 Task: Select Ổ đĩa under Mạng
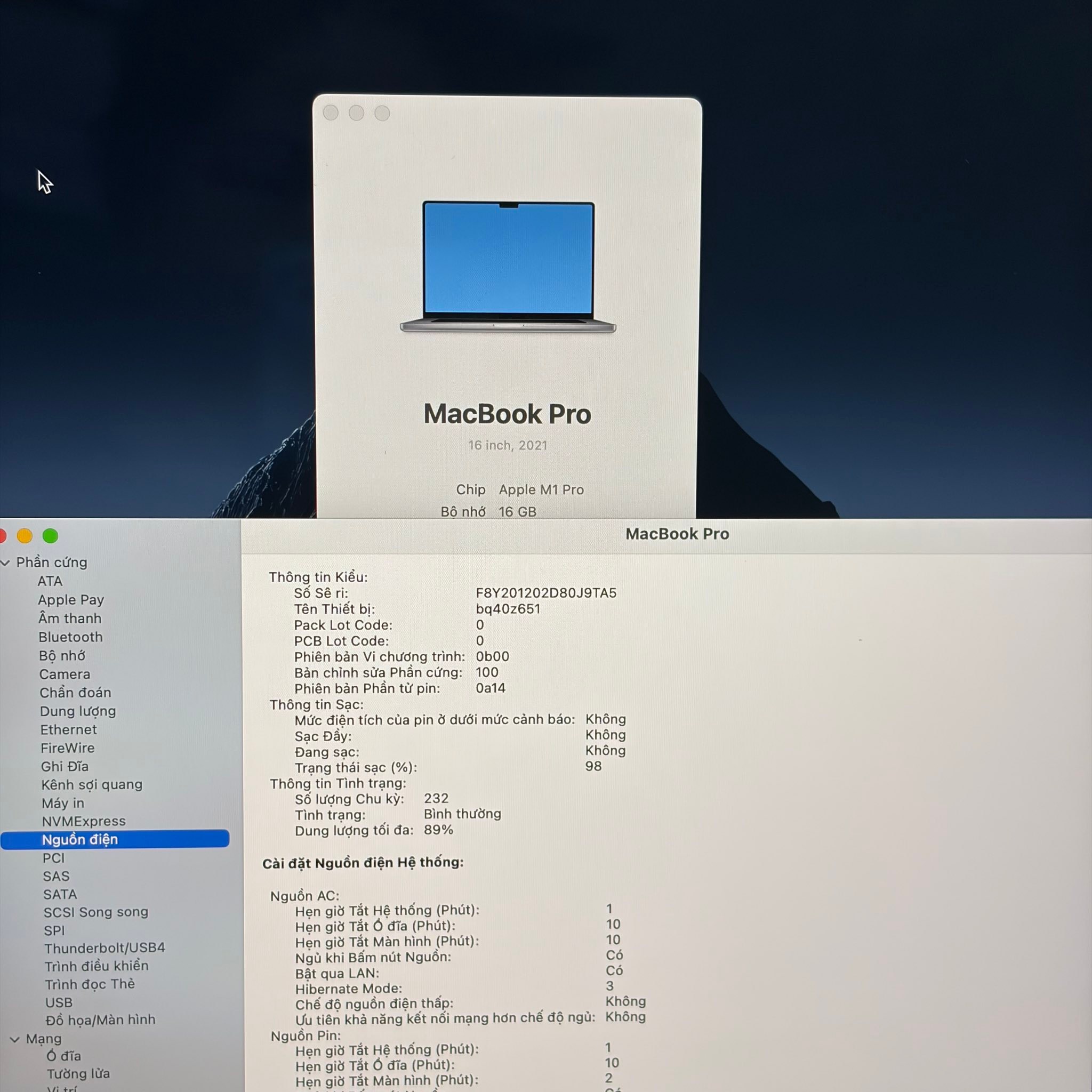[64, 1056]
